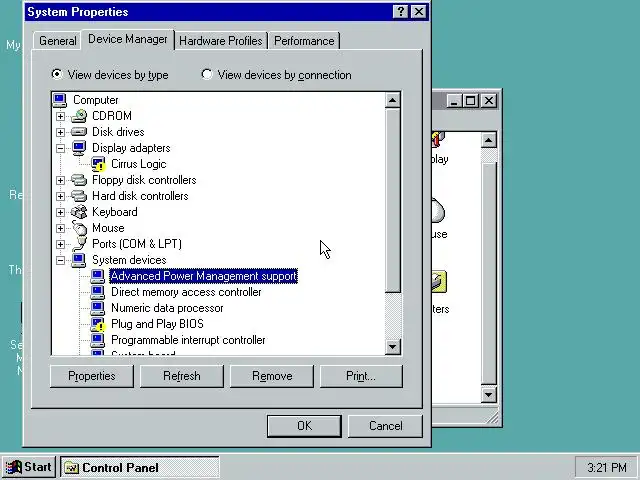This screenshot has height=480, width=640.
Task: Click the Remove button
Action: tap(272, 376)
